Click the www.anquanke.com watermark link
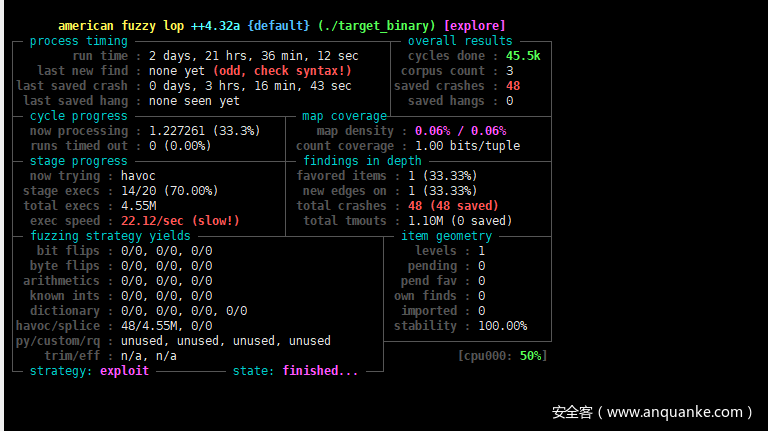Screen dimensions: 768x431 tap(651, 412)
